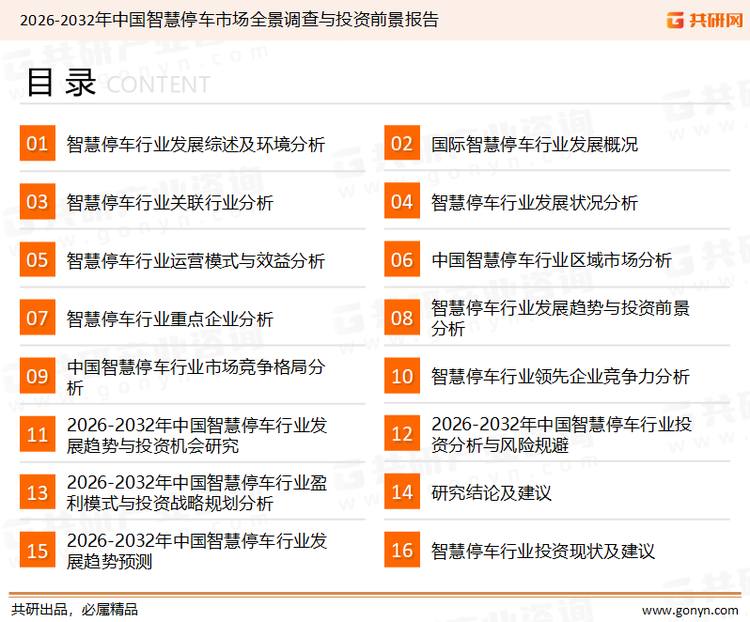The width and height of the screenshot is (750, 622).
Task: Click orange number box 03
Action: [37, 201]
